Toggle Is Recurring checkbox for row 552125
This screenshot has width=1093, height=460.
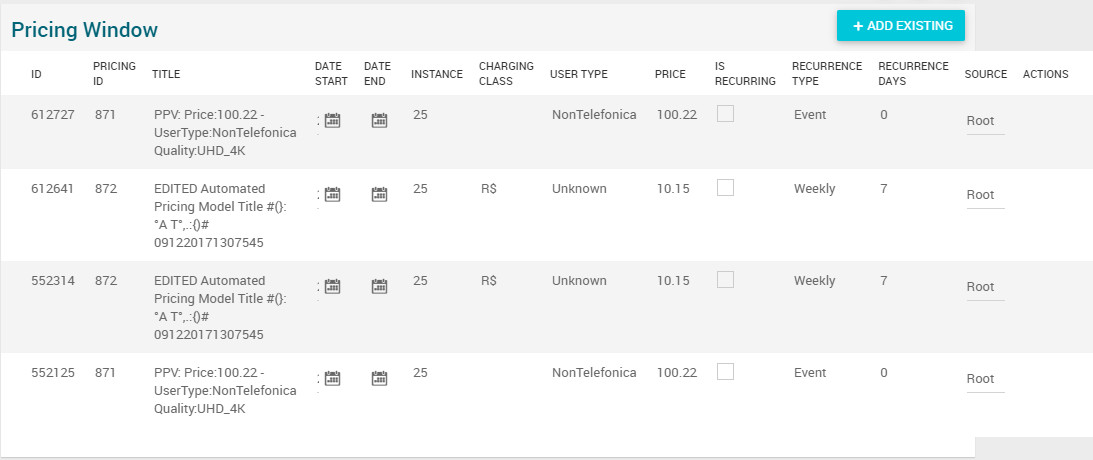726,372
